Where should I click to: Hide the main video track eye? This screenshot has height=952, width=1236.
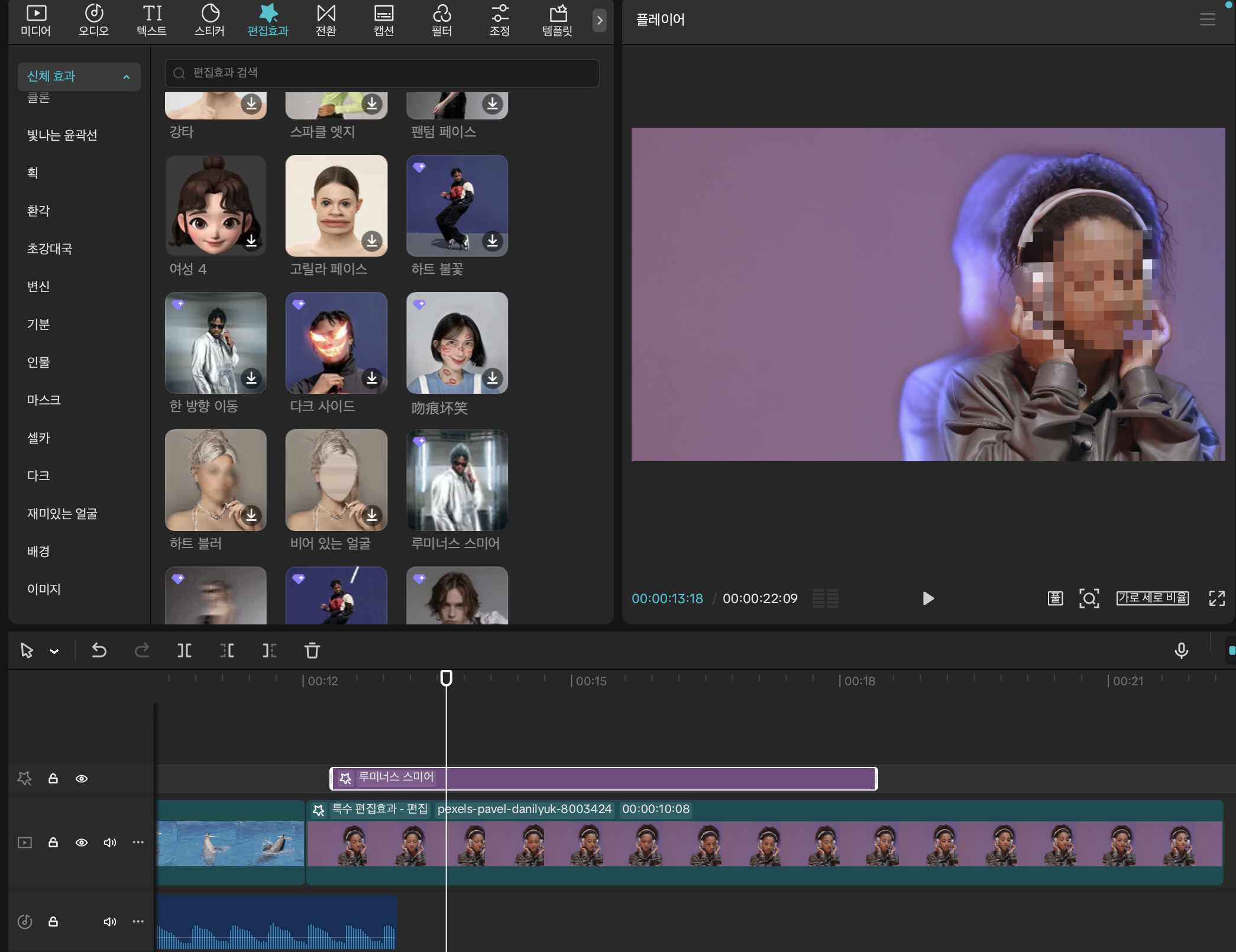coord(82,843)
